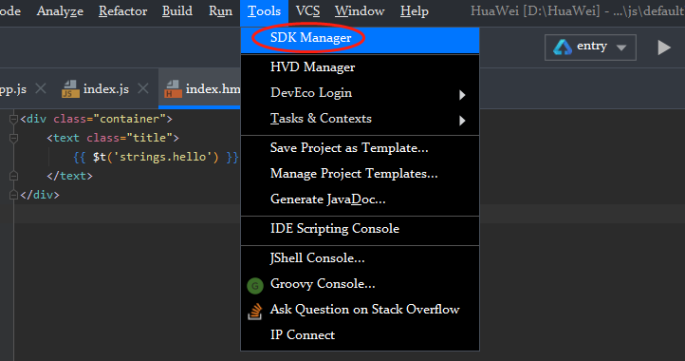
Task: Choose Save Project as Template
Action: pos(360,148)
